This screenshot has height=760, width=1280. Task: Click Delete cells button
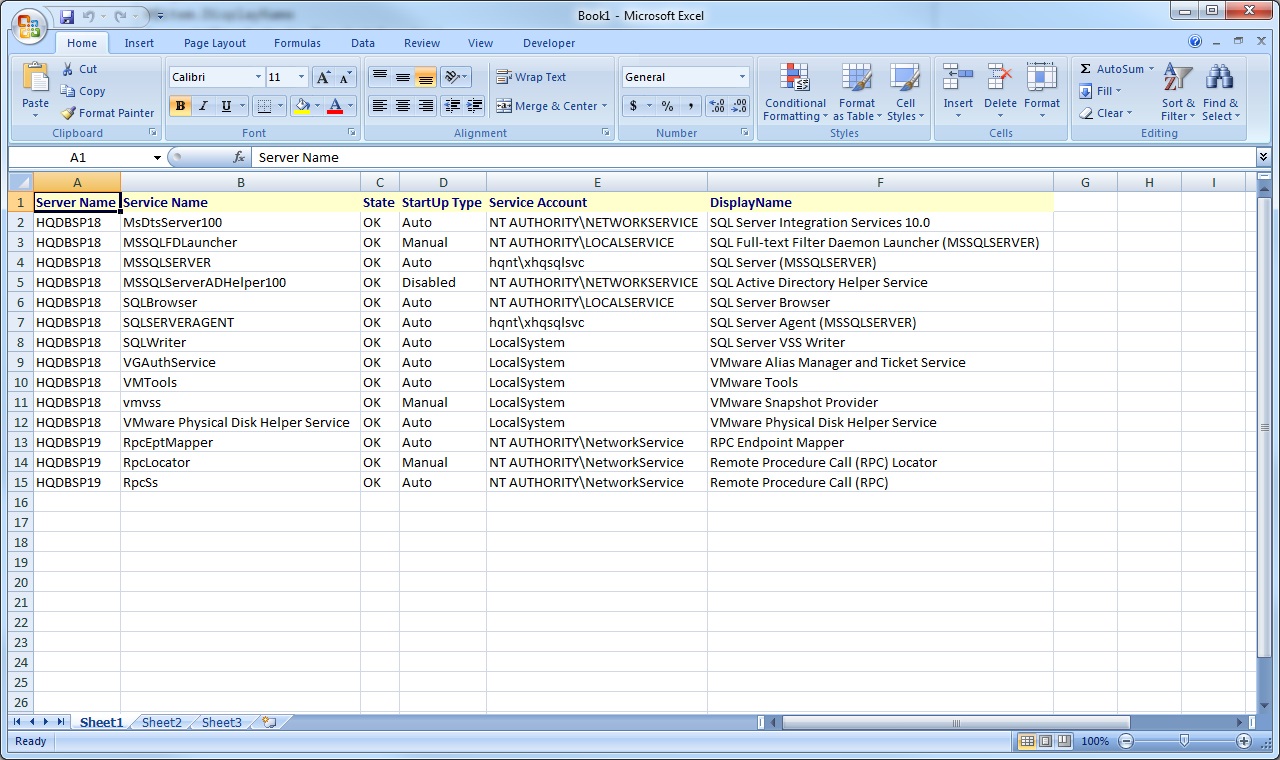[x=1000, y=93]
